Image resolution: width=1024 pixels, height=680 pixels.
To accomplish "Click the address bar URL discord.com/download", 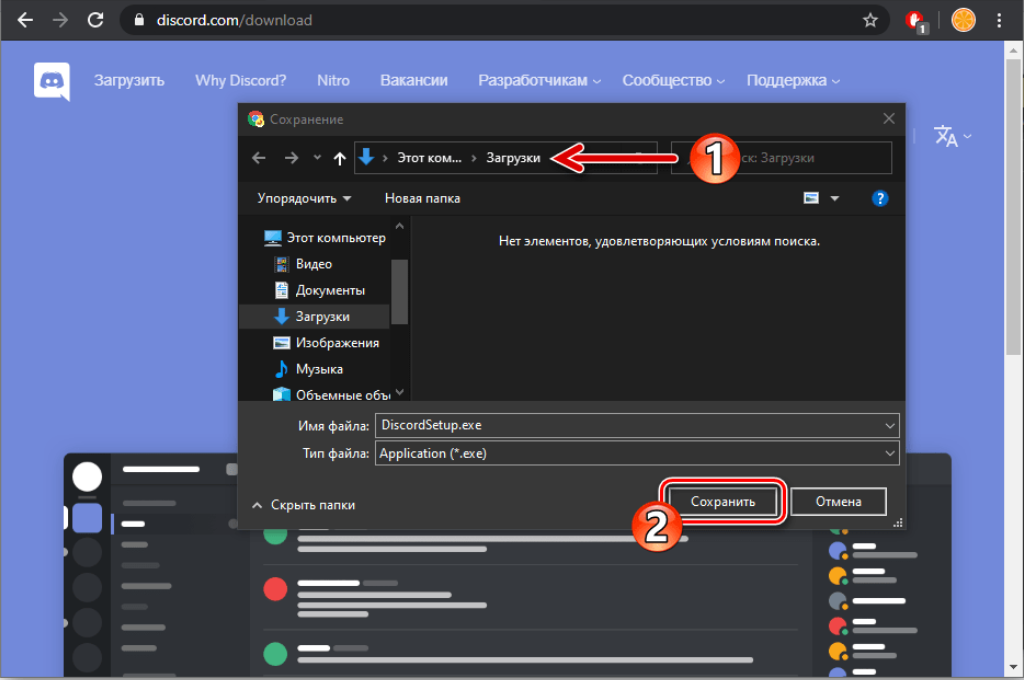I will coord(234,20).
